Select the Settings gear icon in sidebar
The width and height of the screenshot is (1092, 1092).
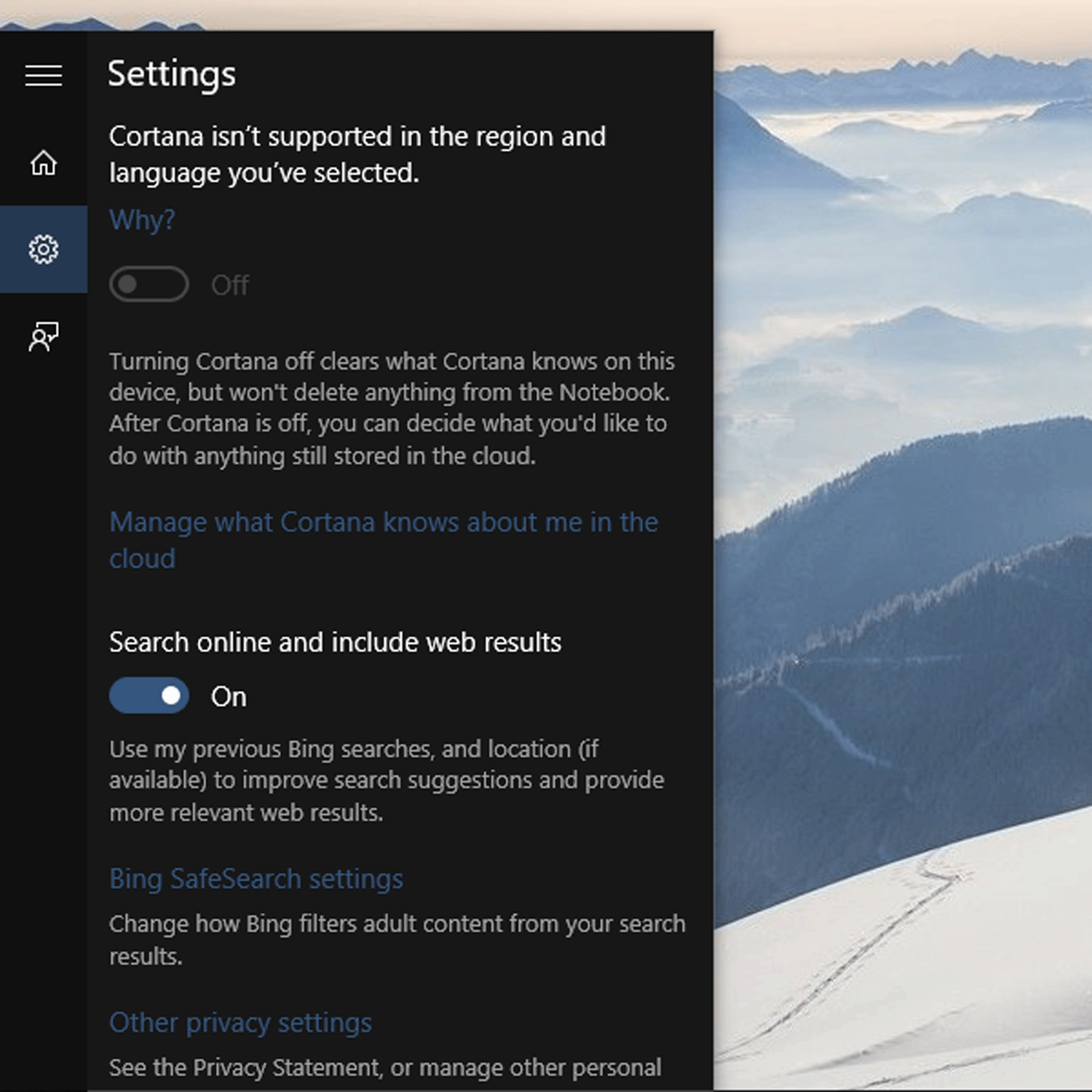coord(44,249)
